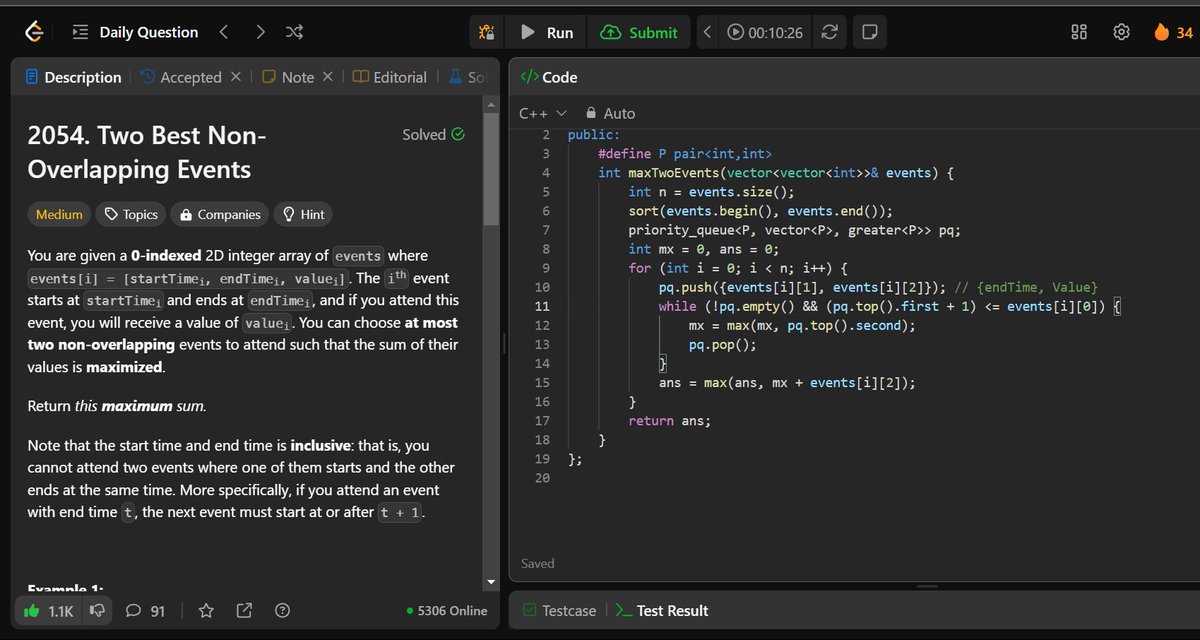Toggle the Auto lock setting

point(610,114)
